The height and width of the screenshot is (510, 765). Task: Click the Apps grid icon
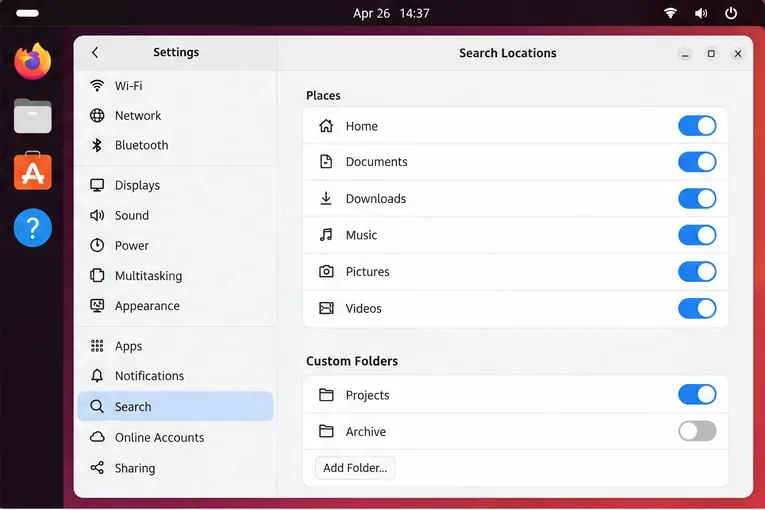97,346
